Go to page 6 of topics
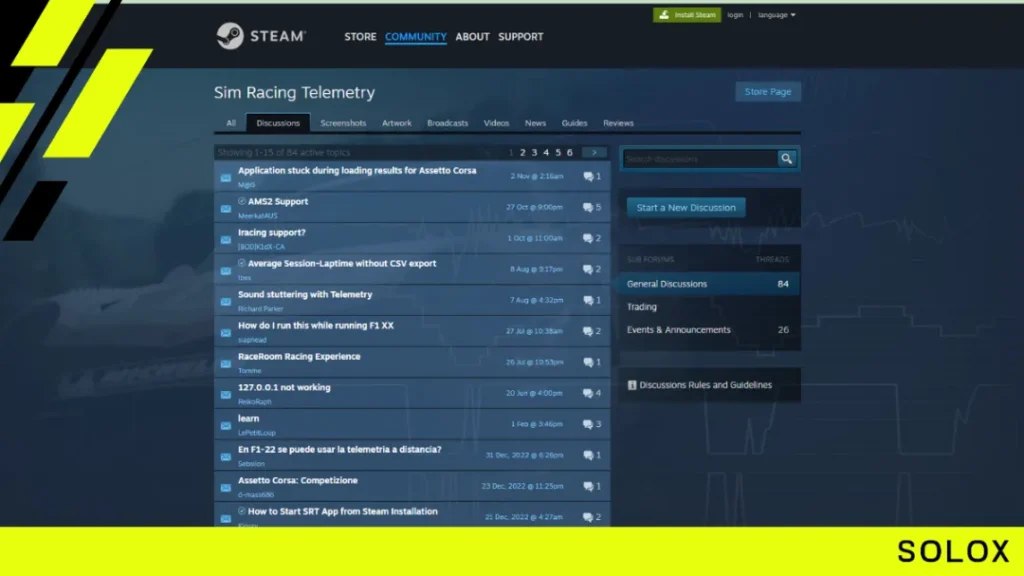 pos(569,153)
